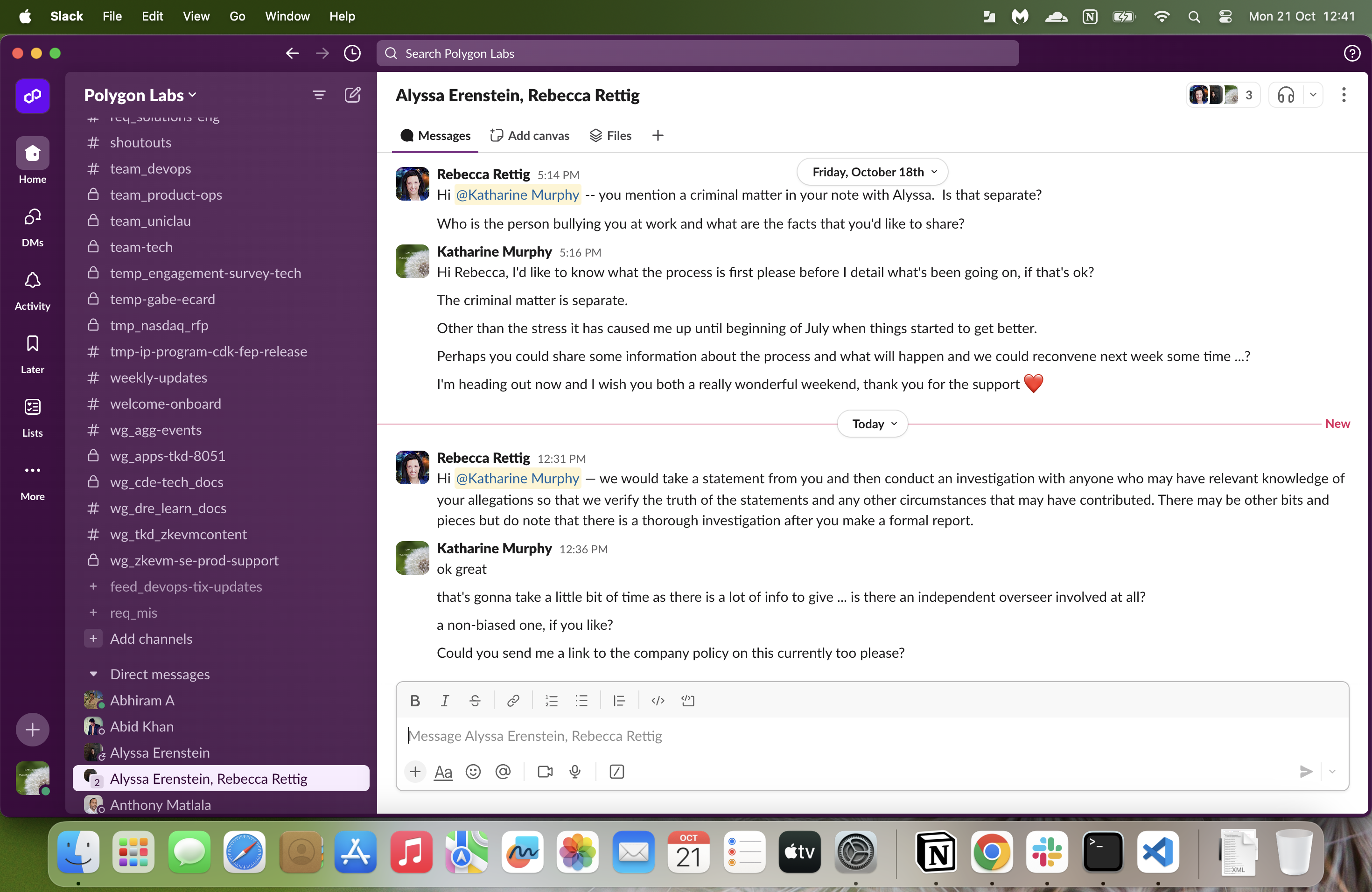Open Slack help

pyautogui.click(x=1352, y=54)
